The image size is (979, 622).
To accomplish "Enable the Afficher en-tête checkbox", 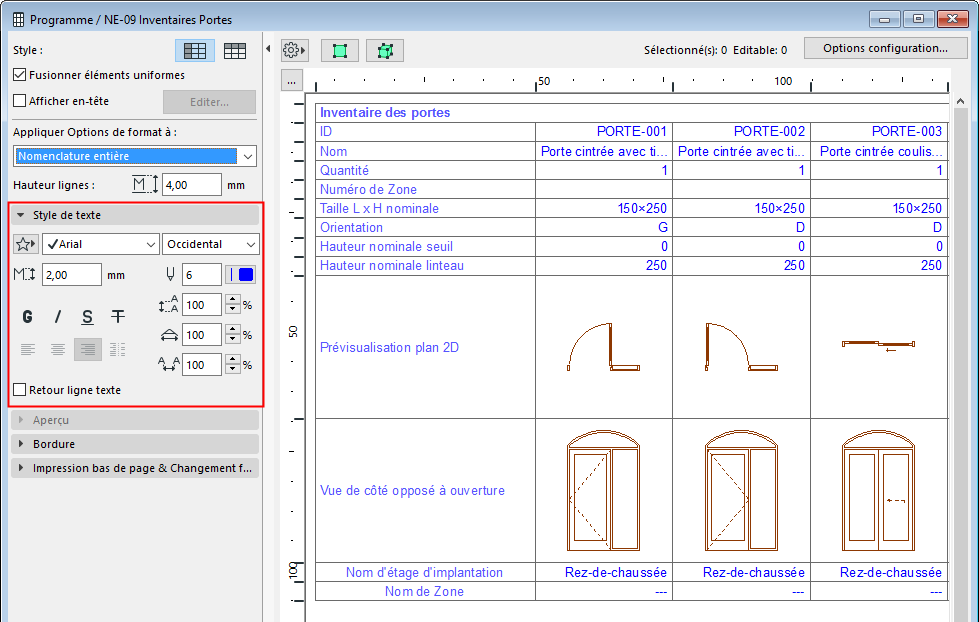I will tap(19, 101).
